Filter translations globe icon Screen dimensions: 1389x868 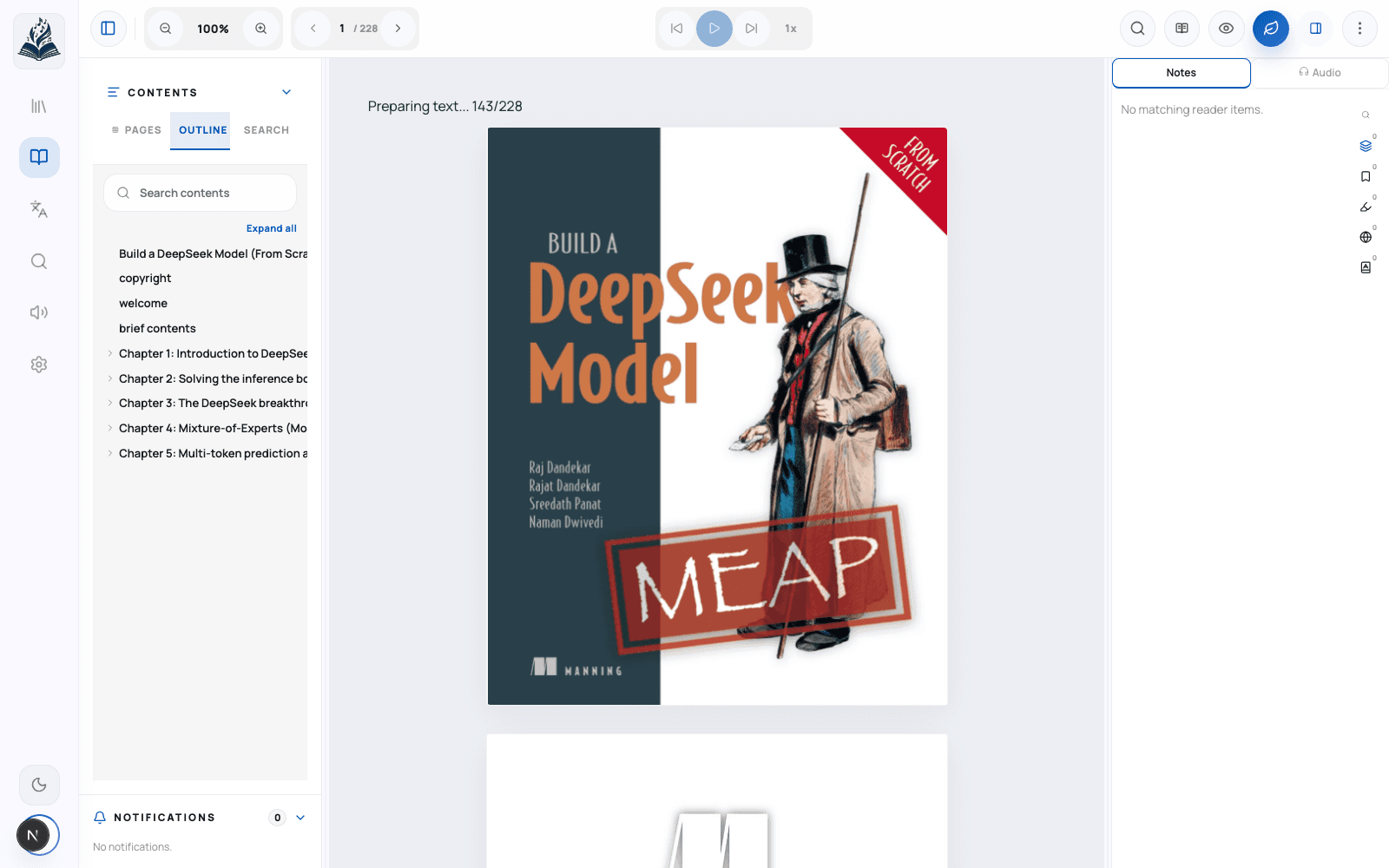click(1366, 237)
